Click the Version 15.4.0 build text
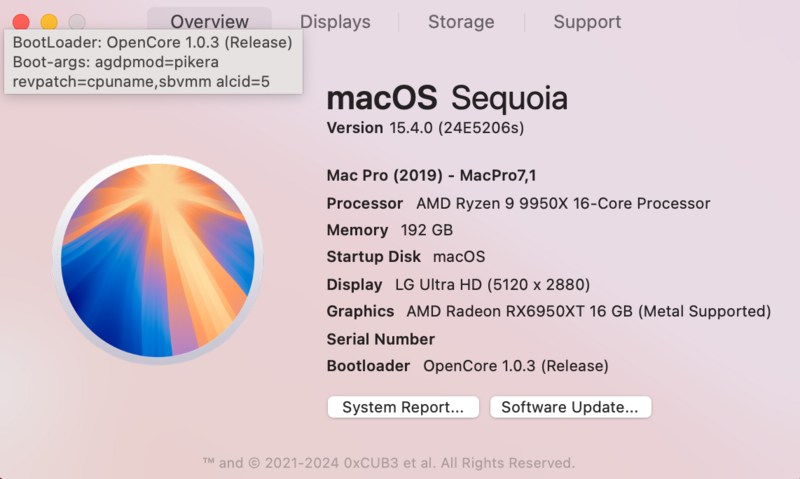The height and width of the screenshot is (479, 800). point(426,128)
